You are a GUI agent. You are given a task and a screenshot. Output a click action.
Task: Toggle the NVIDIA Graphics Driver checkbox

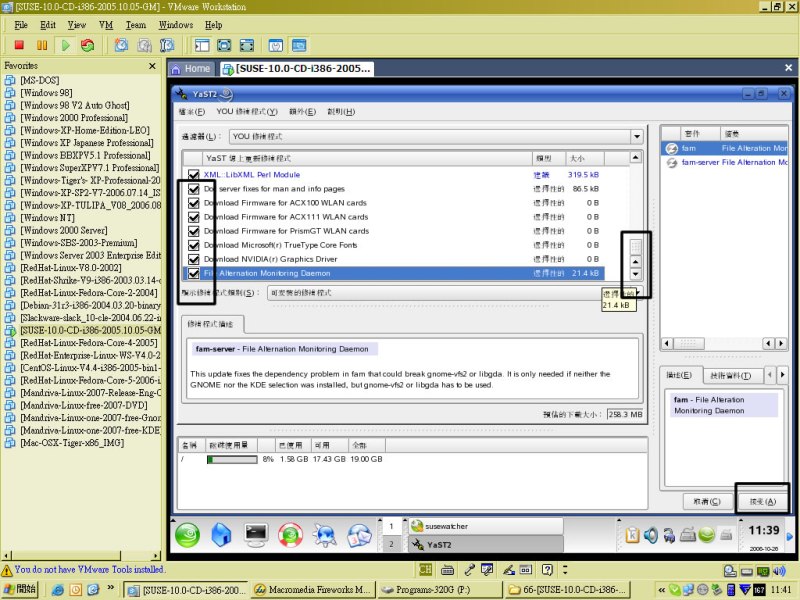[193, 259]
